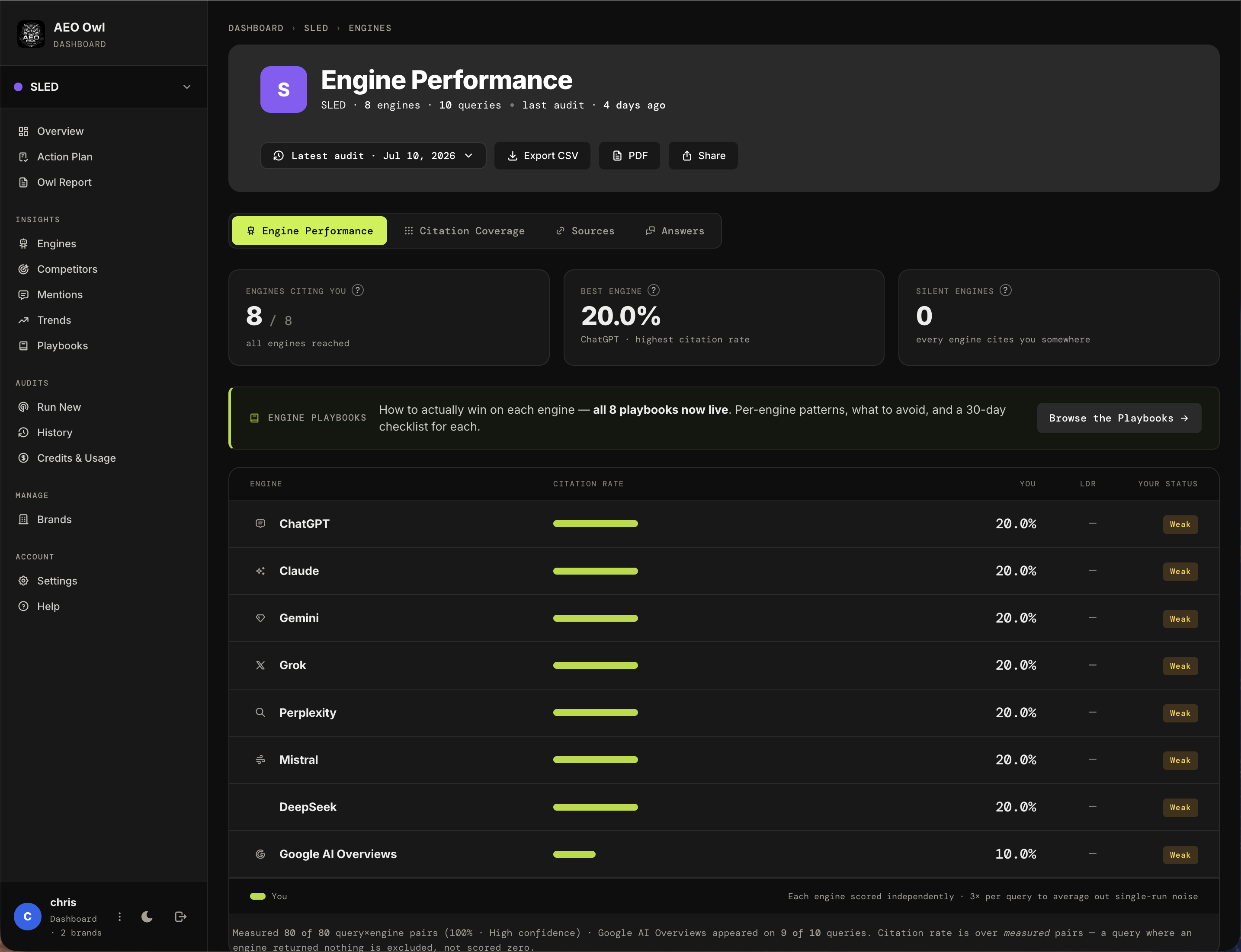Viewport: 1241px width, 952px height.
Task: Click the Gemini gem icon
Action: [x=260, y=618]
